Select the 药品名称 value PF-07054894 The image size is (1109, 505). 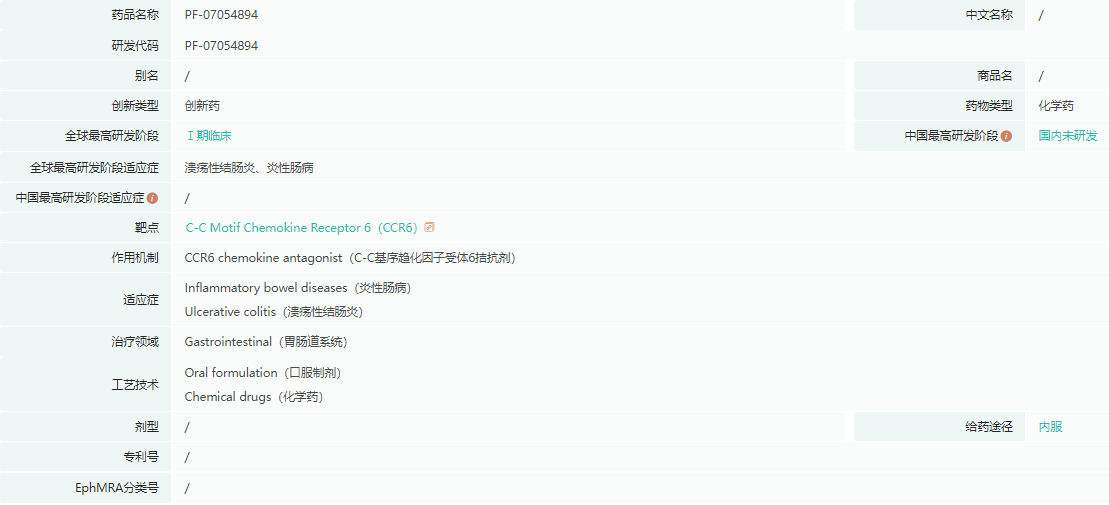pos(221,15)
